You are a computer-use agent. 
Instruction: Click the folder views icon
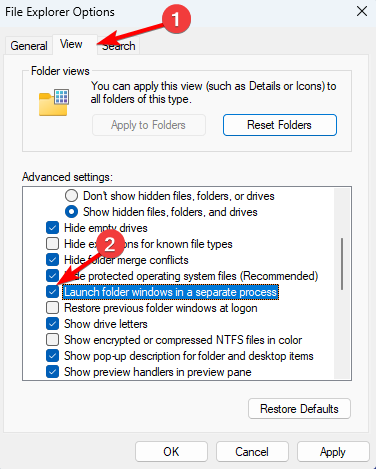(54, 102)
